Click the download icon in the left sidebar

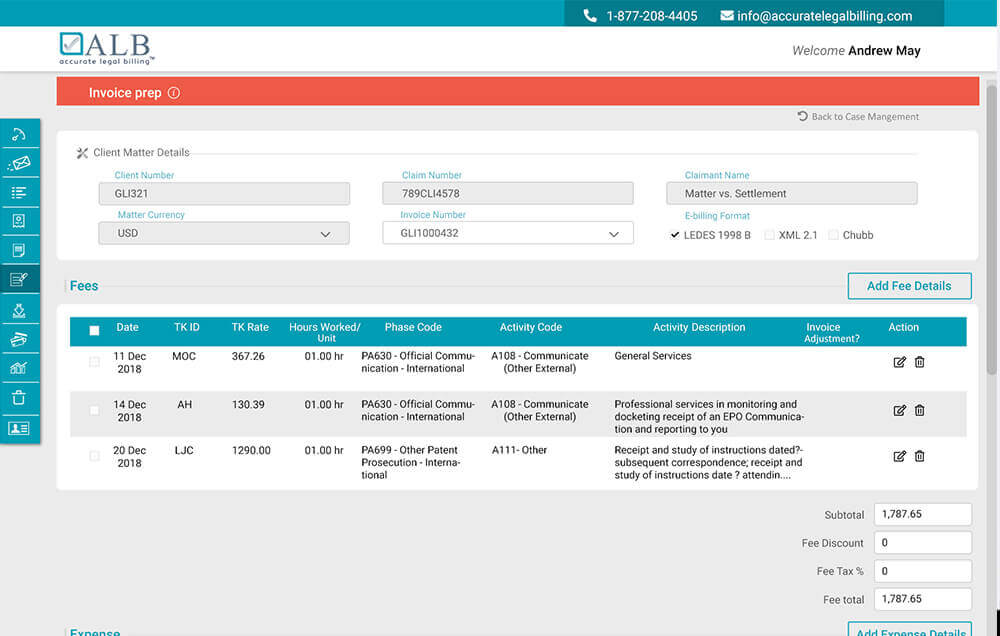[20, 308]
